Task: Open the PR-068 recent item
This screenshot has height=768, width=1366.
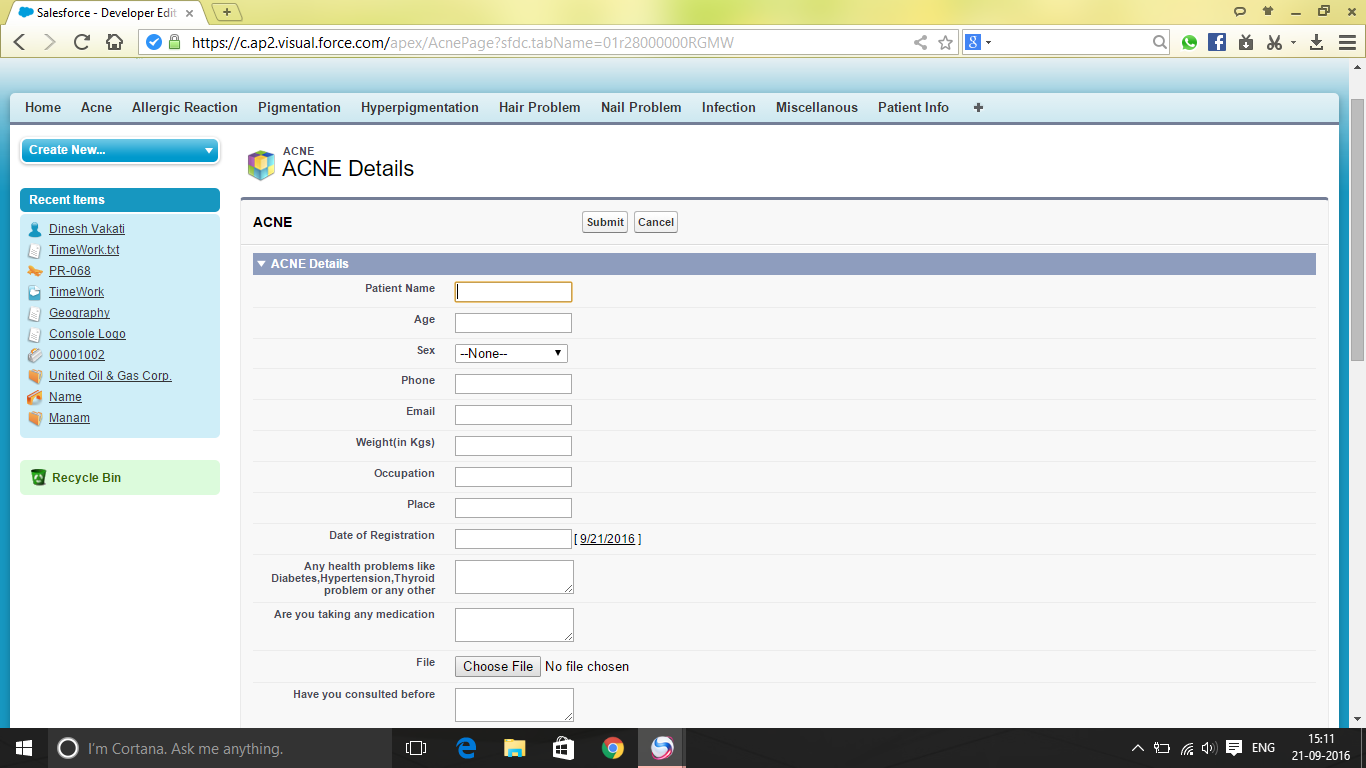Action: coord(70,271)
